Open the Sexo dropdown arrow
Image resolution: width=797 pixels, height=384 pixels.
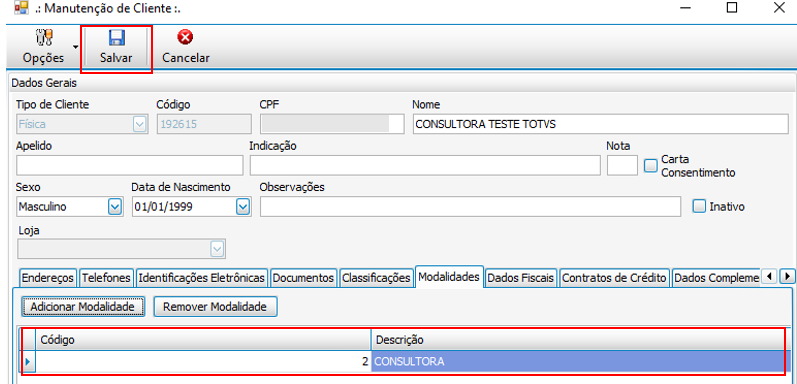tap(115, 206)
